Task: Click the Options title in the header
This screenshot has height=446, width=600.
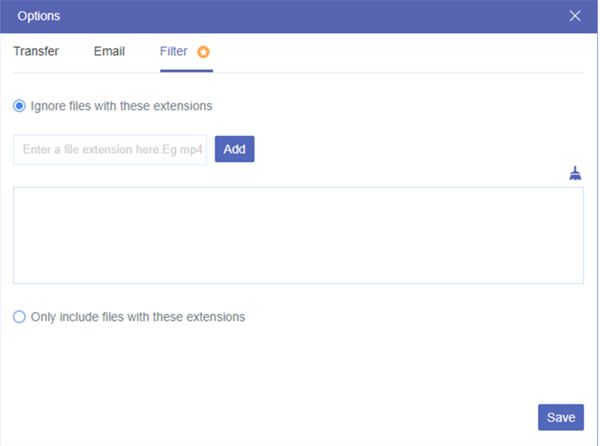Action: coord(39,16)
